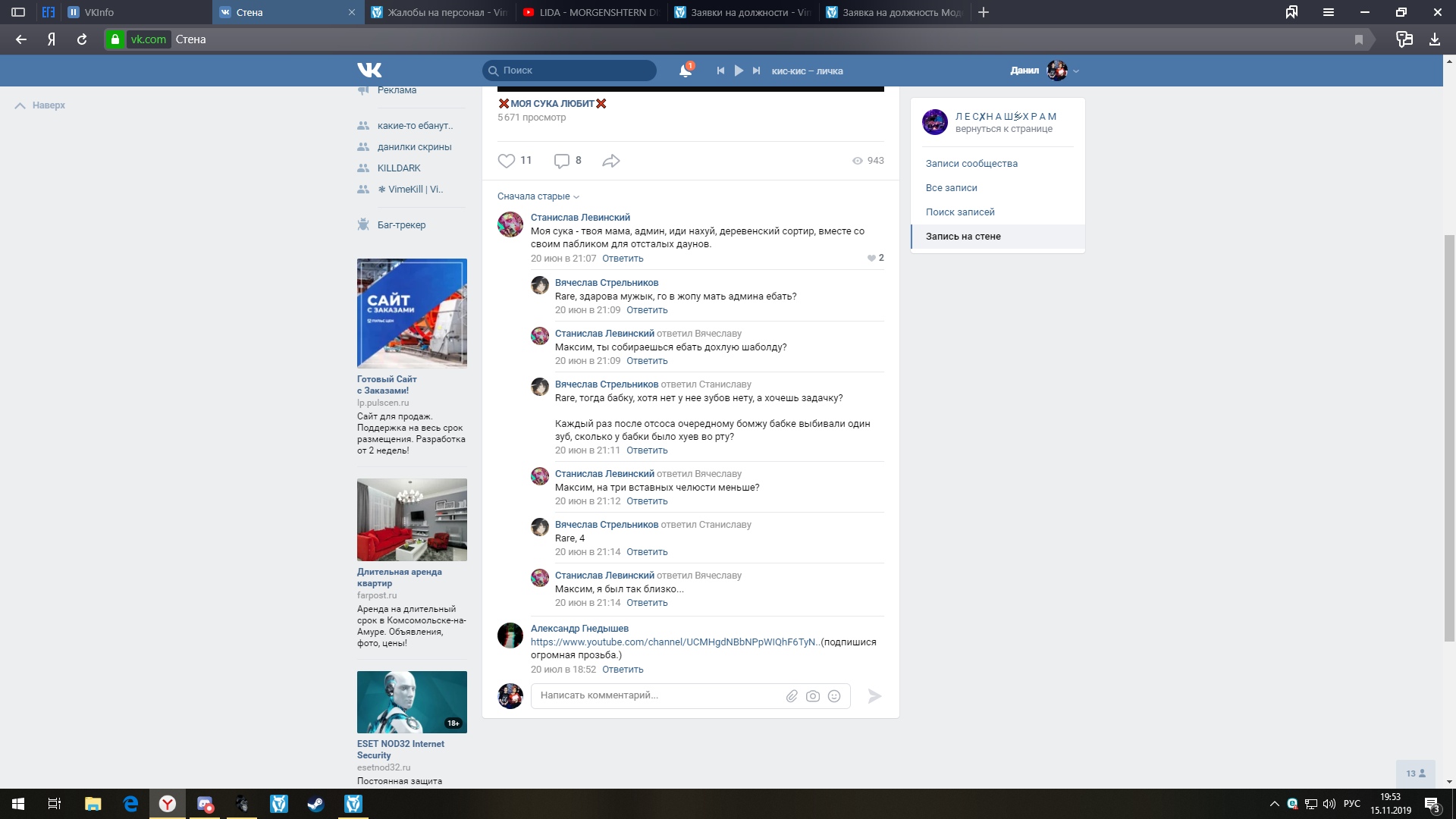Viewport: 1456px width, 819px height.
Task: Open Windows Start menu
Action: 18,804
